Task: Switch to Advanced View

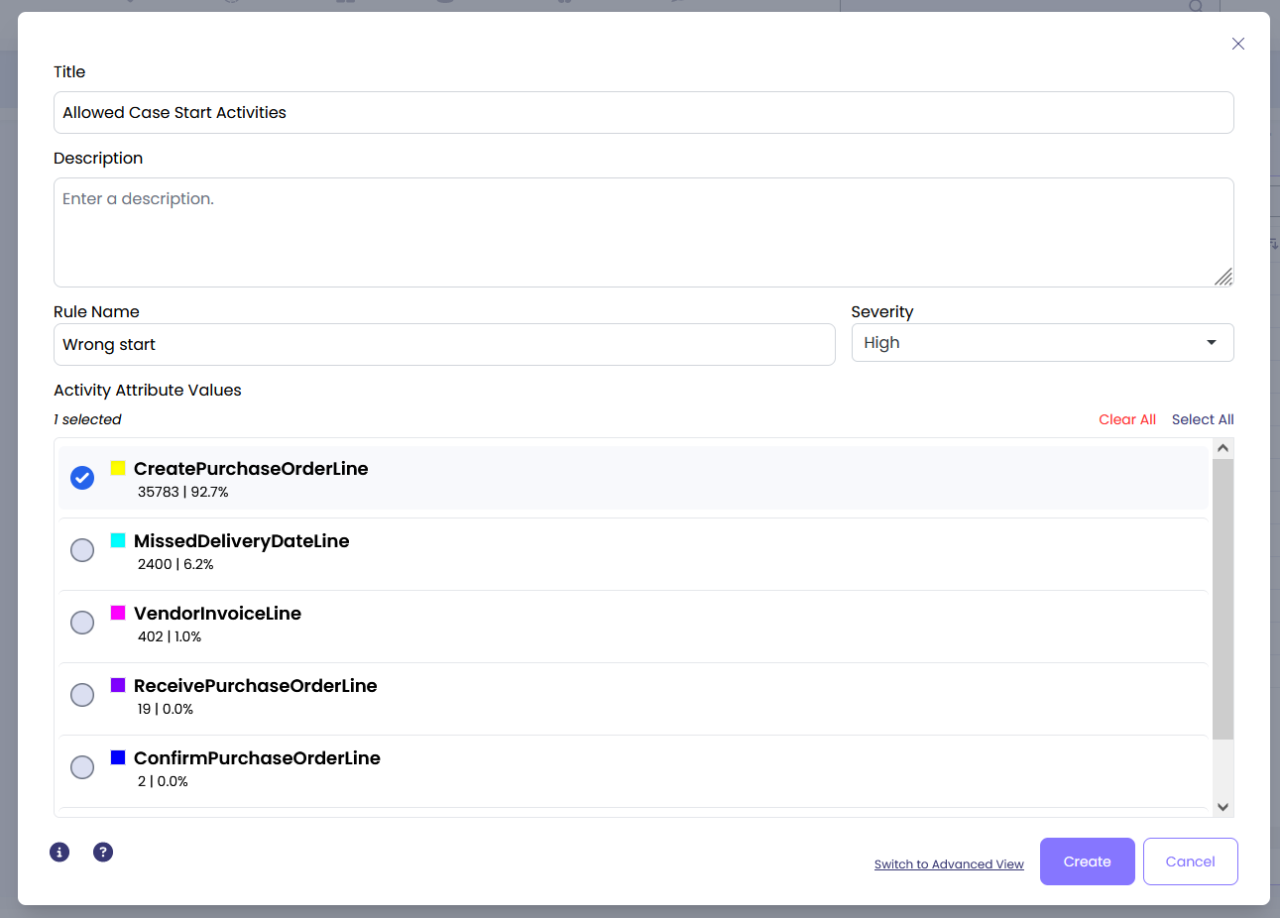Action: (x=948, y=864)
